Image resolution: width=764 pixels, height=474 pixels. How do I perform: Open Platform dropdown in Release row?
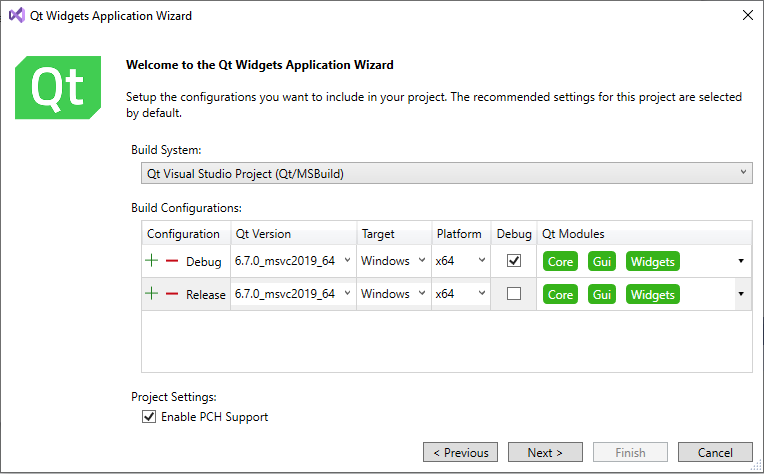tap(460, 294)
